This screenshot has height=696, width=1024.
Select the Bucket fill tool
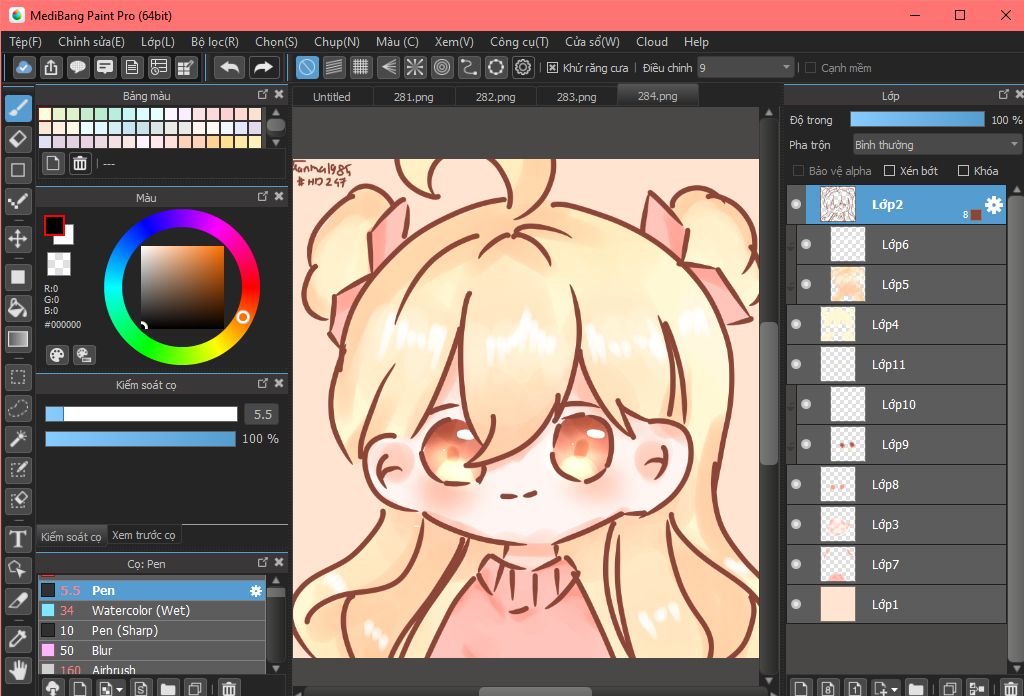tap(18, 308)
